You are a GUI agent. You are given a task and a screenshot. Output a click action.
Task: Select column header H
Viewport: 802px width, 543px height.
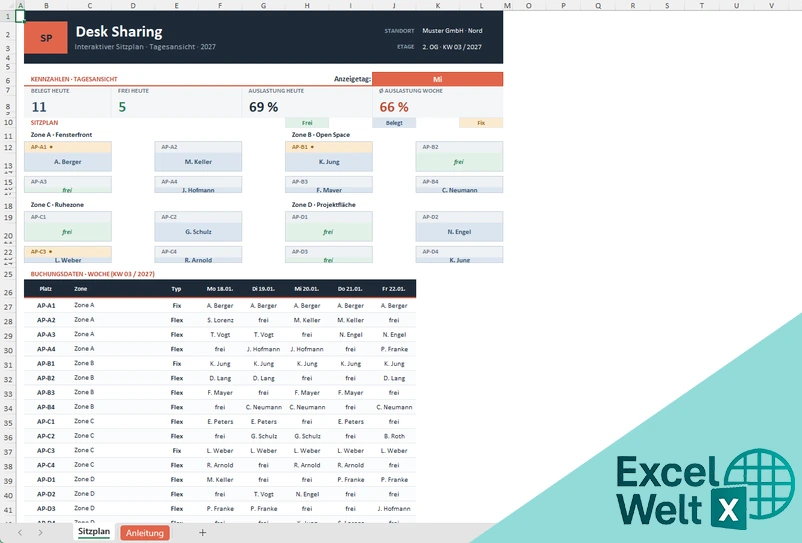pyautogui.click(x=307, y=5)
